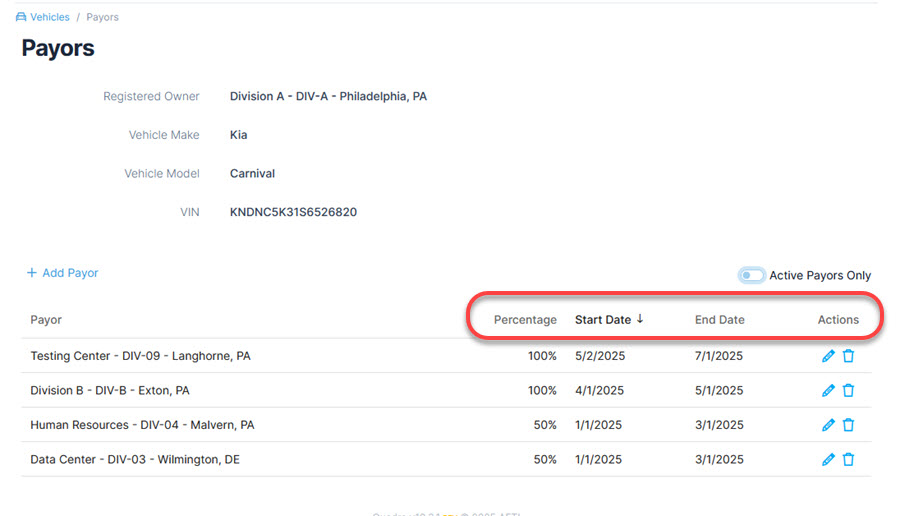The height and width of the screenshot is (516, 900).
Task: Click trash icon for Division B payor
Action: click(848, 391)
